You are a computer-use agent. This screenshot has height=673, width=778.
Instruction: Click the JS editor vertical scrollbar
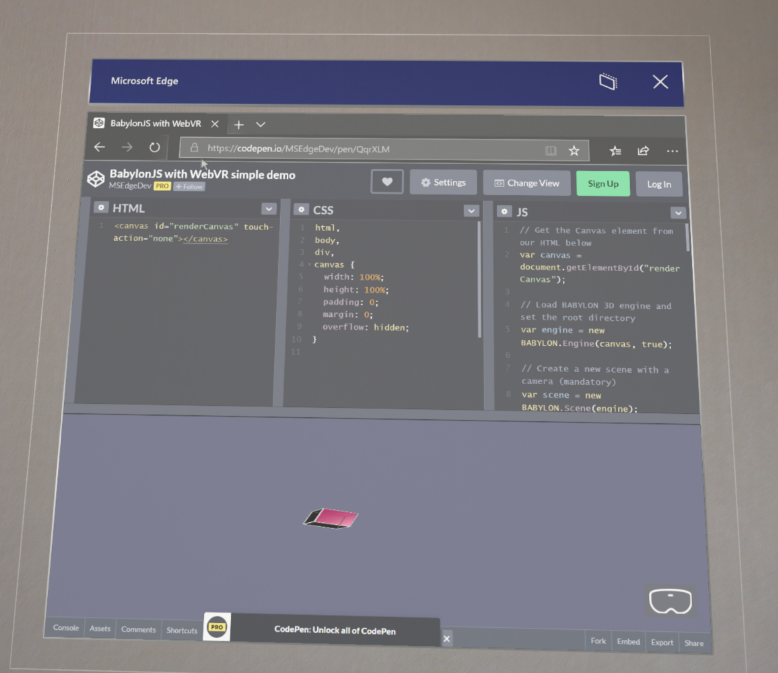point(688,237)
